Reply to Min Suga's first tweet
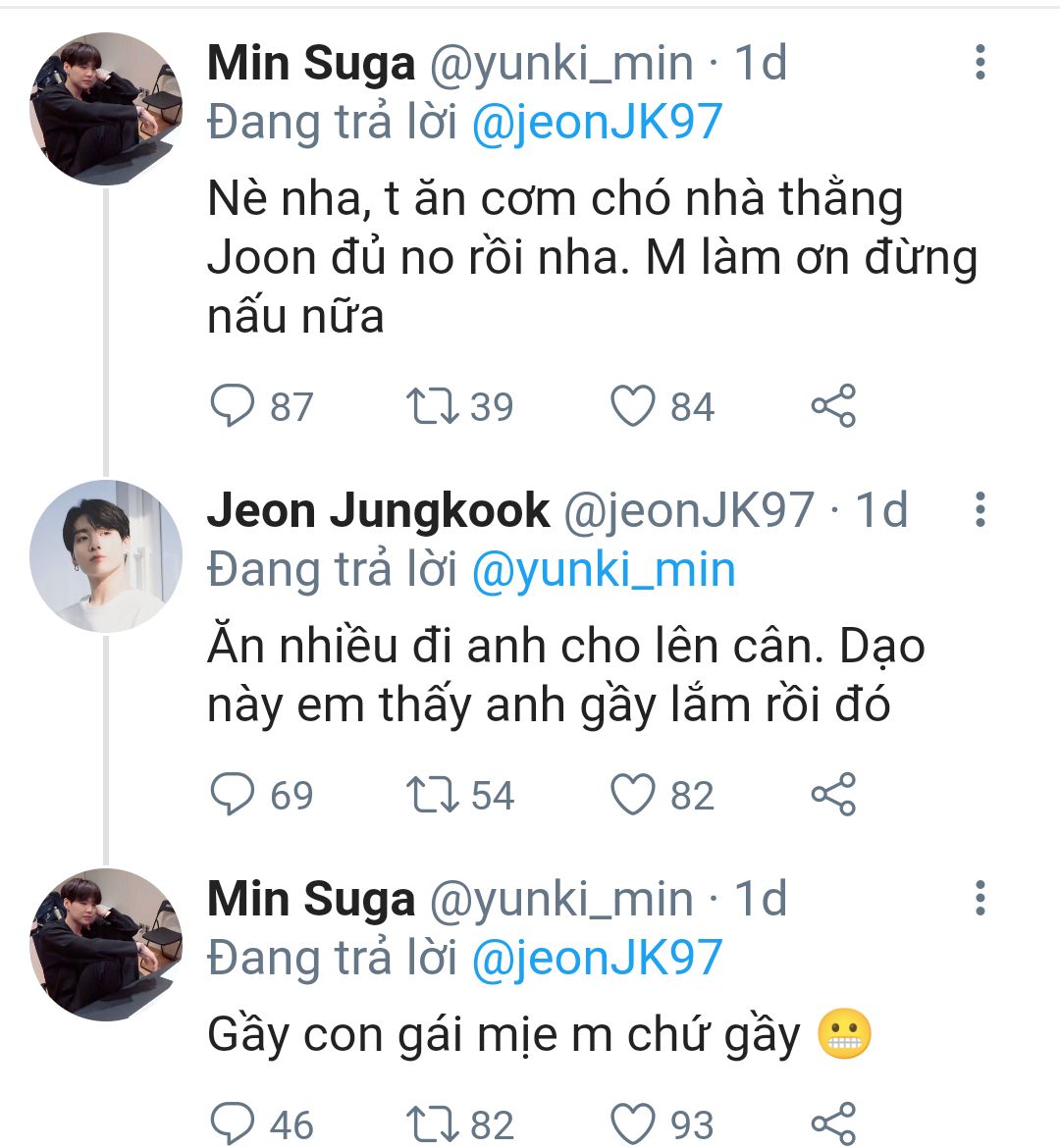Viewport: 1060px width, 1148px height. click(x=233, y=406)
